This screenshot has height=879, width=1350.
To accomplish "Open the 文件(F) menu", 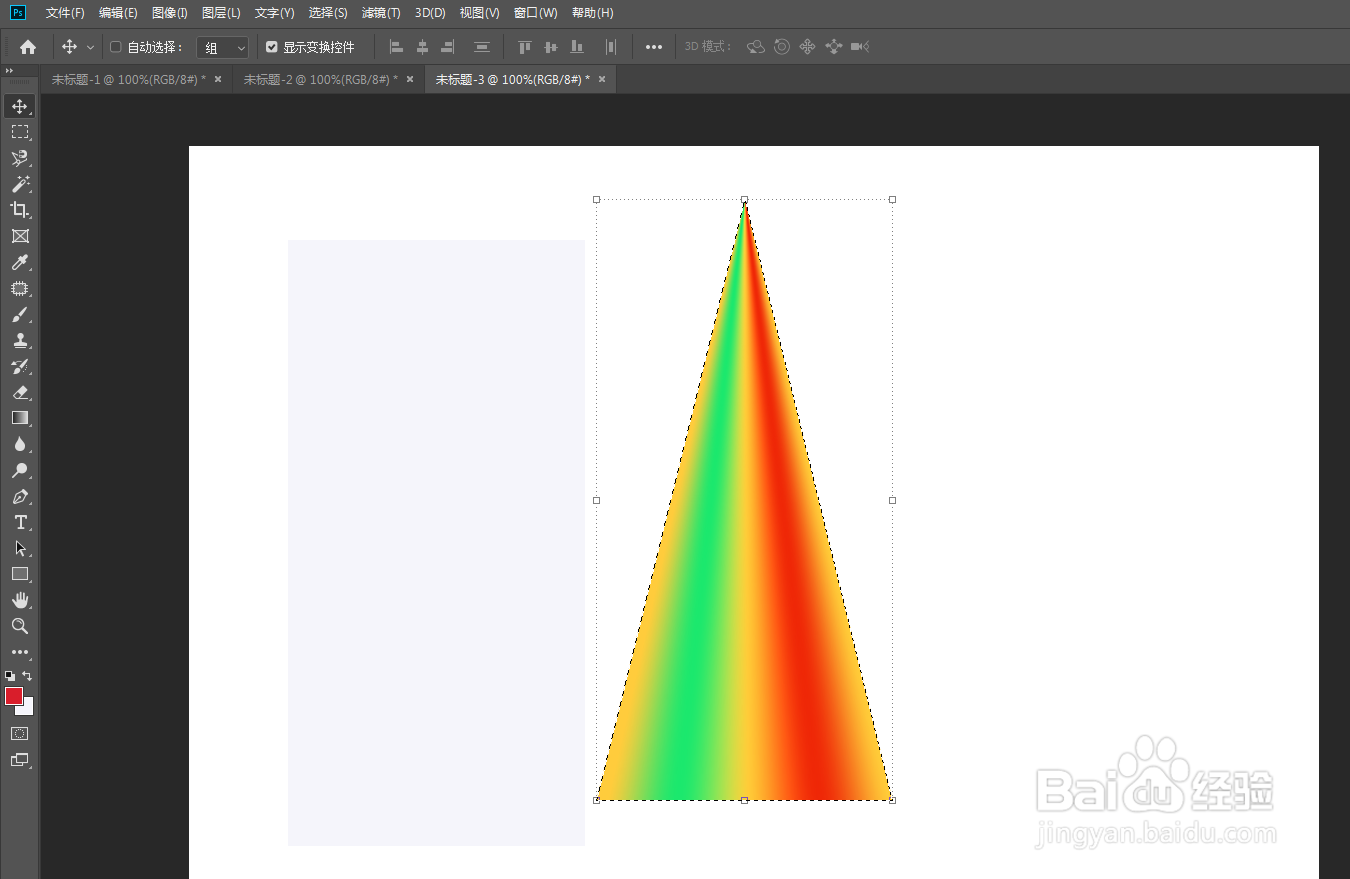I will (65, 13).
